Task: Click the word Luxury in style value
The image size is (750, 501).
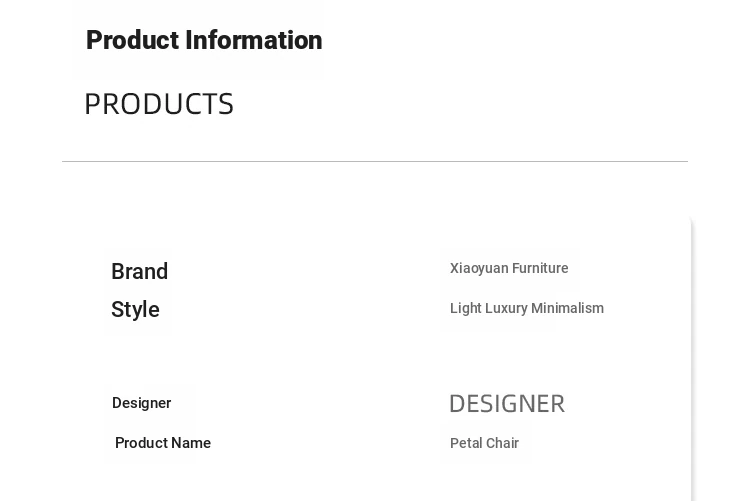Action: 506,308
